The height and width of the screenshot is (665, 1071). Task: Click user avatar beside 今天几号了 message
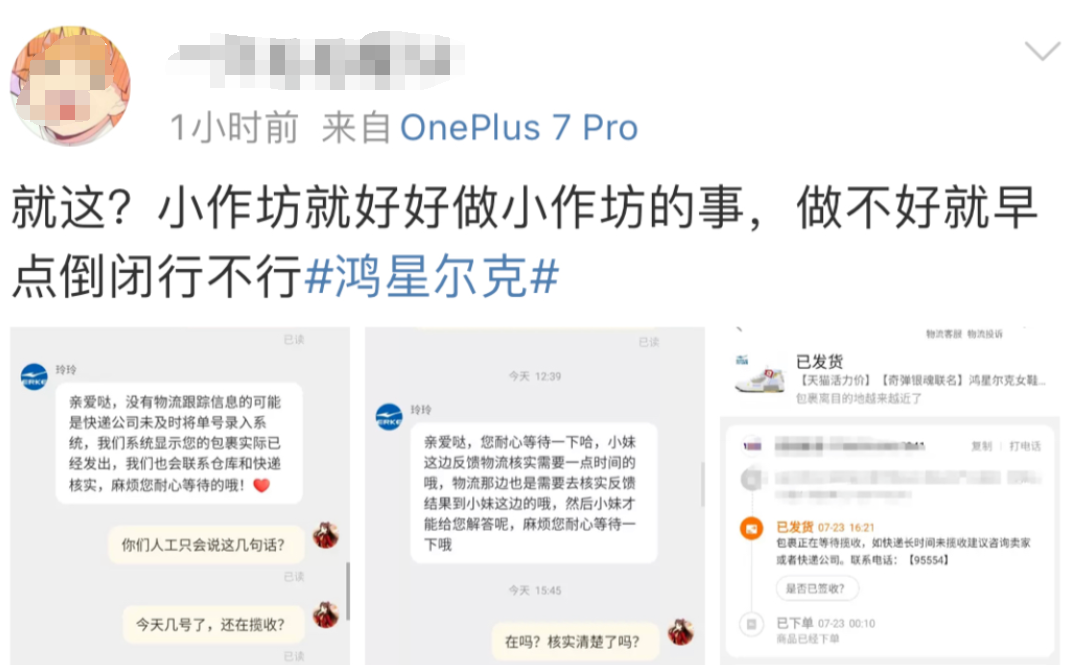coord(326,615)
